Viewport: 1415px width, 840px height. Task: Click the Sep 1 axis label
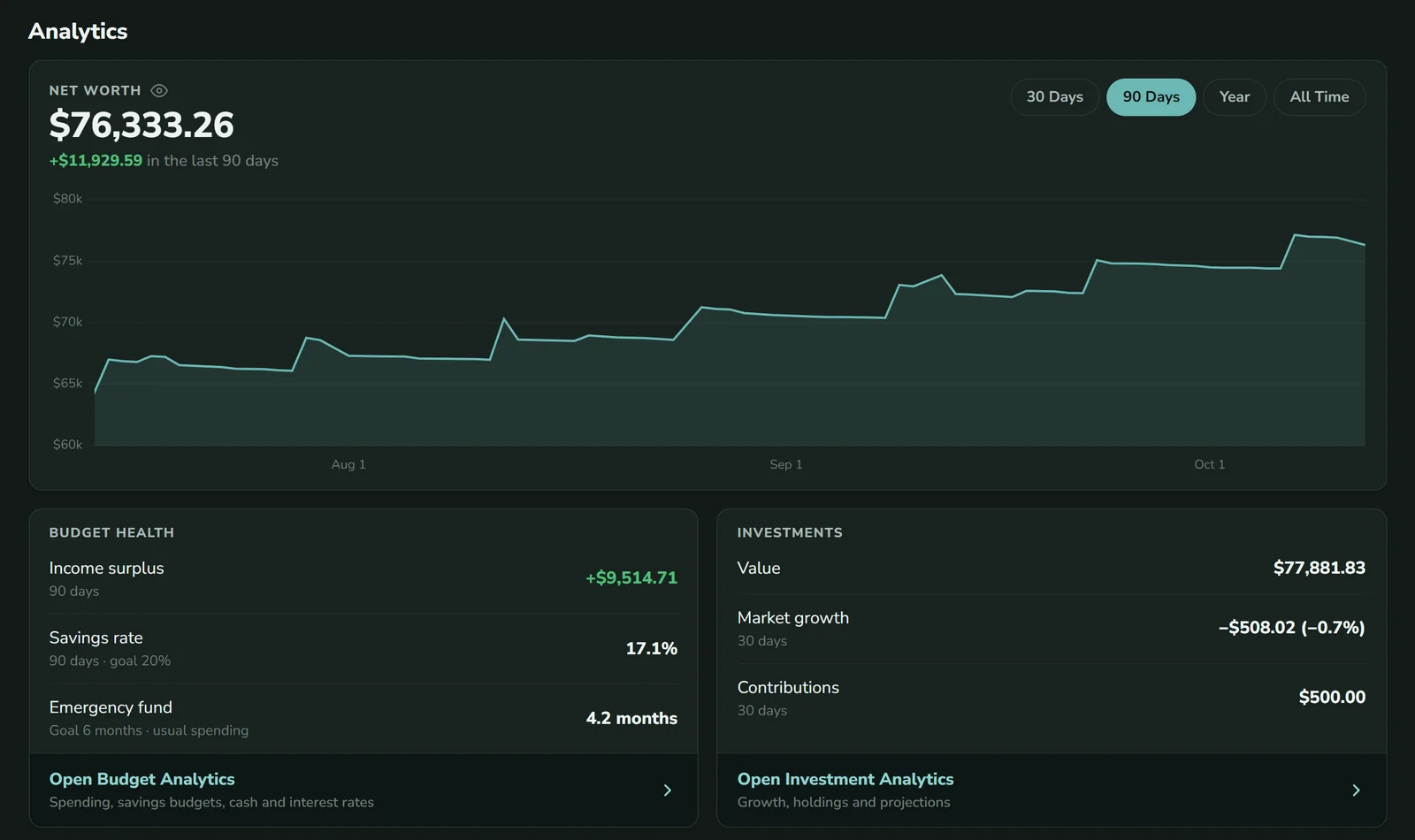[785, 464]
